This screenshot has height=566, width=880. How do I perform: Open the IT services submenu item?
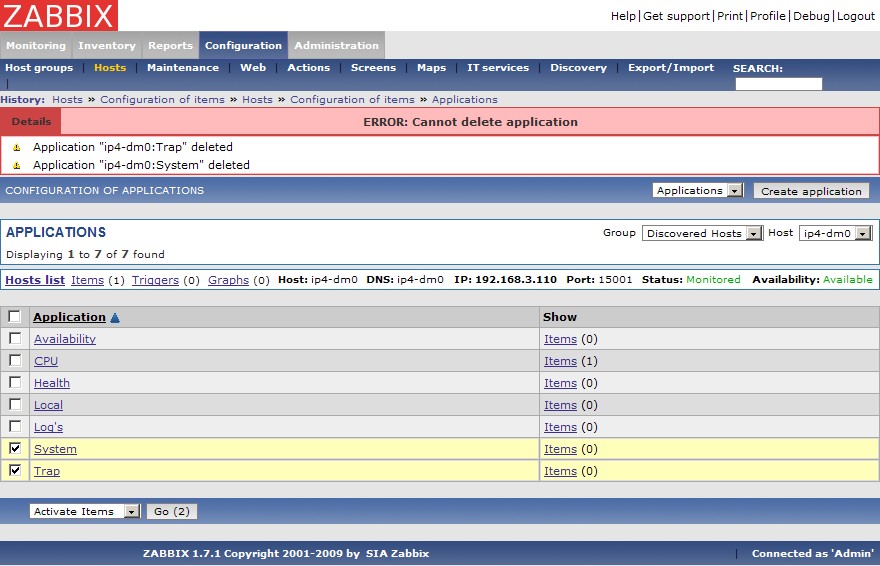click(x=498, y=67)
